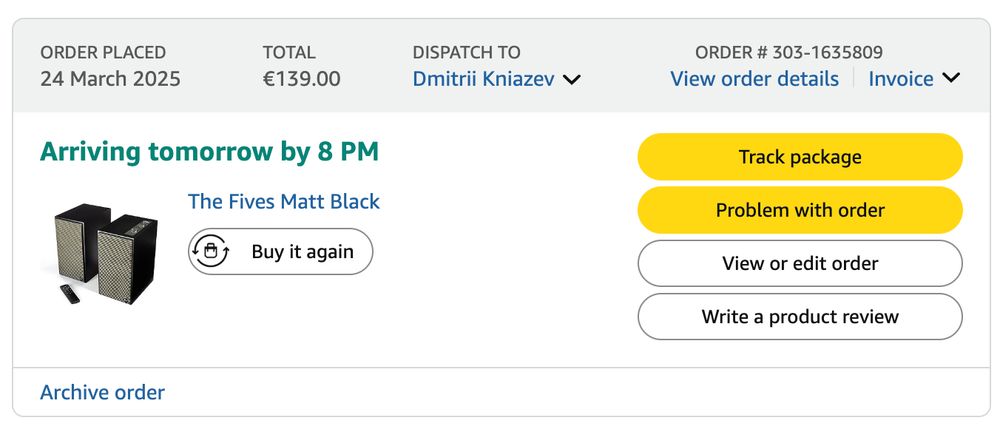1000x429 pixels.
Task: Click the Invoice link text
Action: (900, 79)
